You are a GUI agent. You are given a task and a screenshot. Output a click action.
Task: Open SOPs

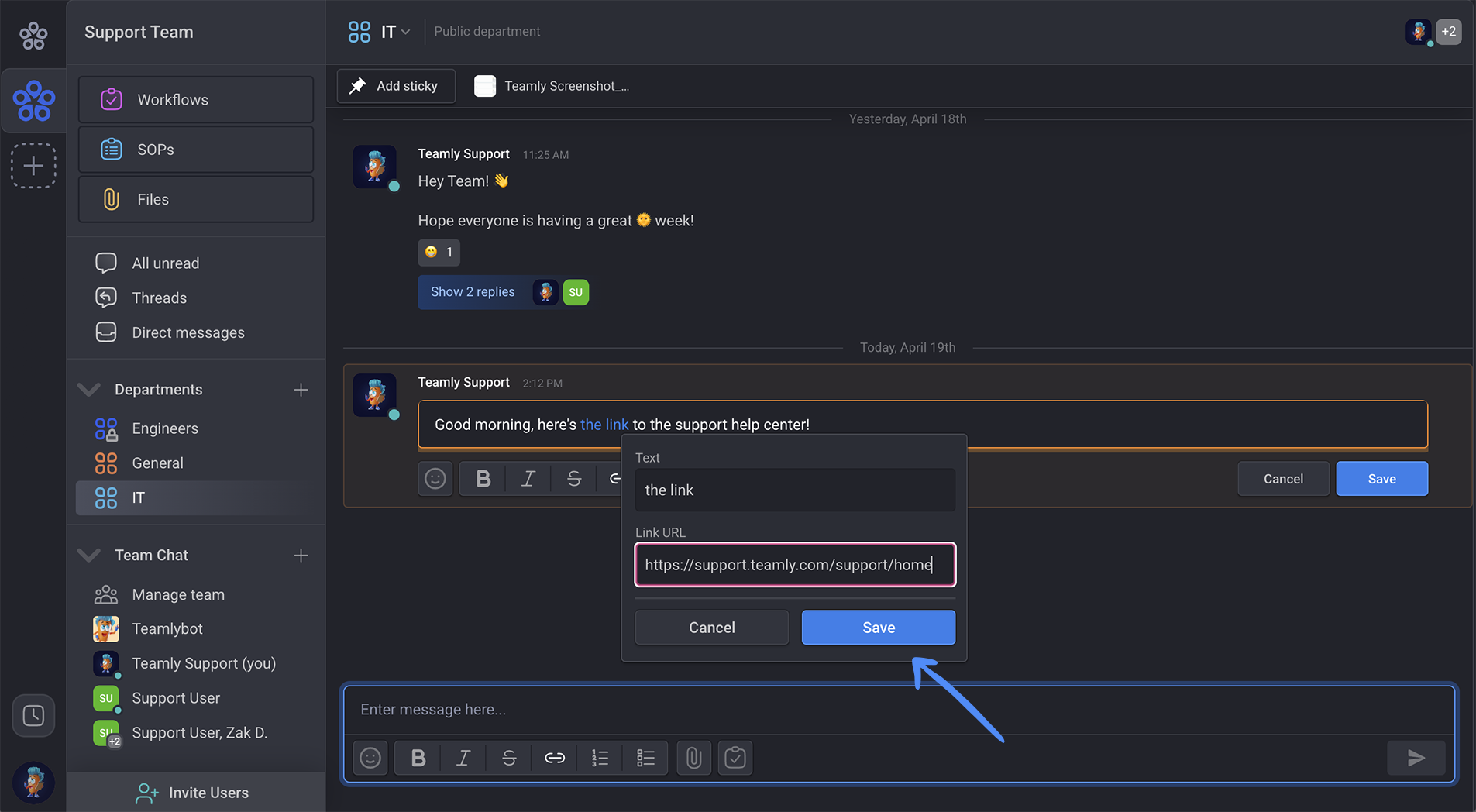[196, 150]
